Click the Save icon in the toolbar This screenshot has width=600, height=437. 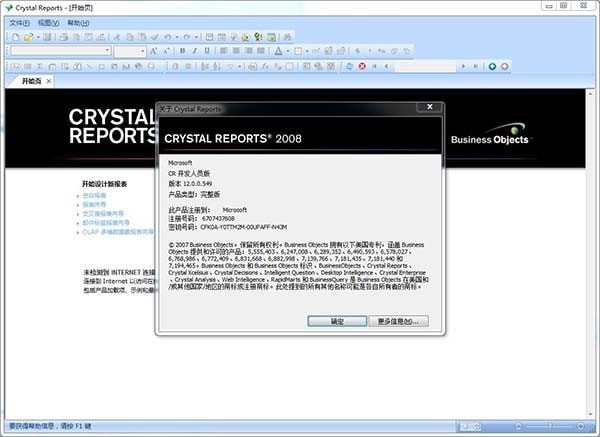[x=47, y=37]
